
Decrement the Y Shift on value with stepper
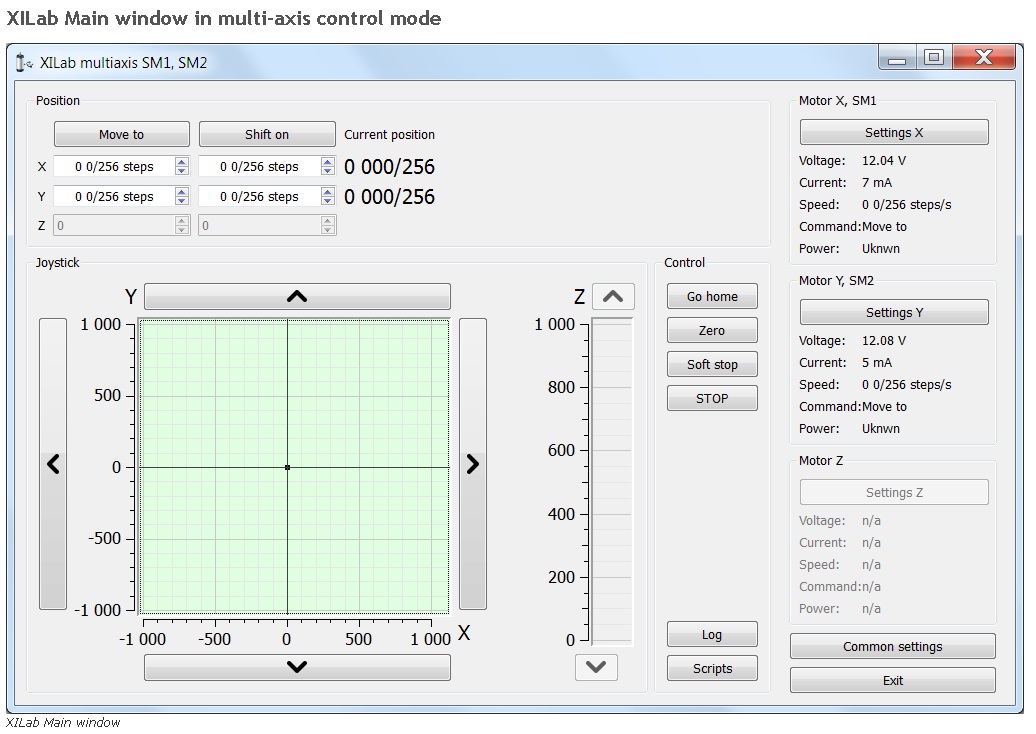pyautogui.click(x=327, y=201)
